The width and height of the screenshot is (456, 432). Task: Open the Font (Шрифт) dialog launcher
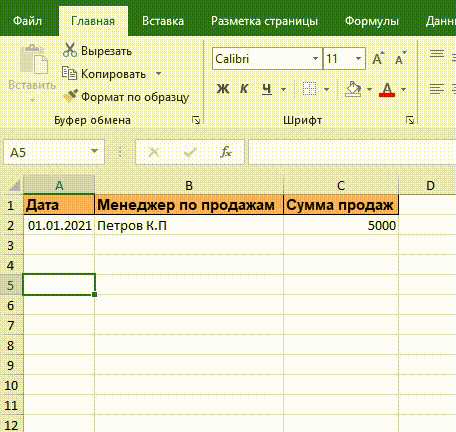[410, 120]
